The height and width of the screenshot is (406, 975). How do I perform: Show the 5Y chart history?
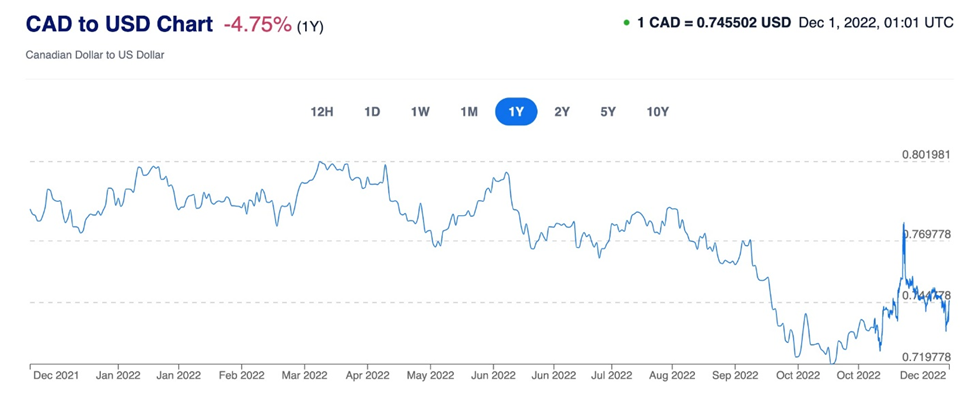[608, 111]
